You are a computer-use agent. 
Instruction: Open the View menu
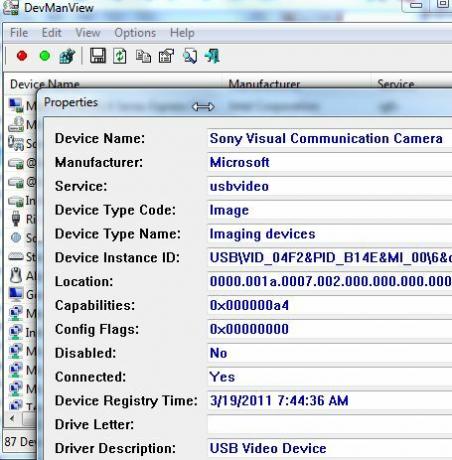point(88,33)
